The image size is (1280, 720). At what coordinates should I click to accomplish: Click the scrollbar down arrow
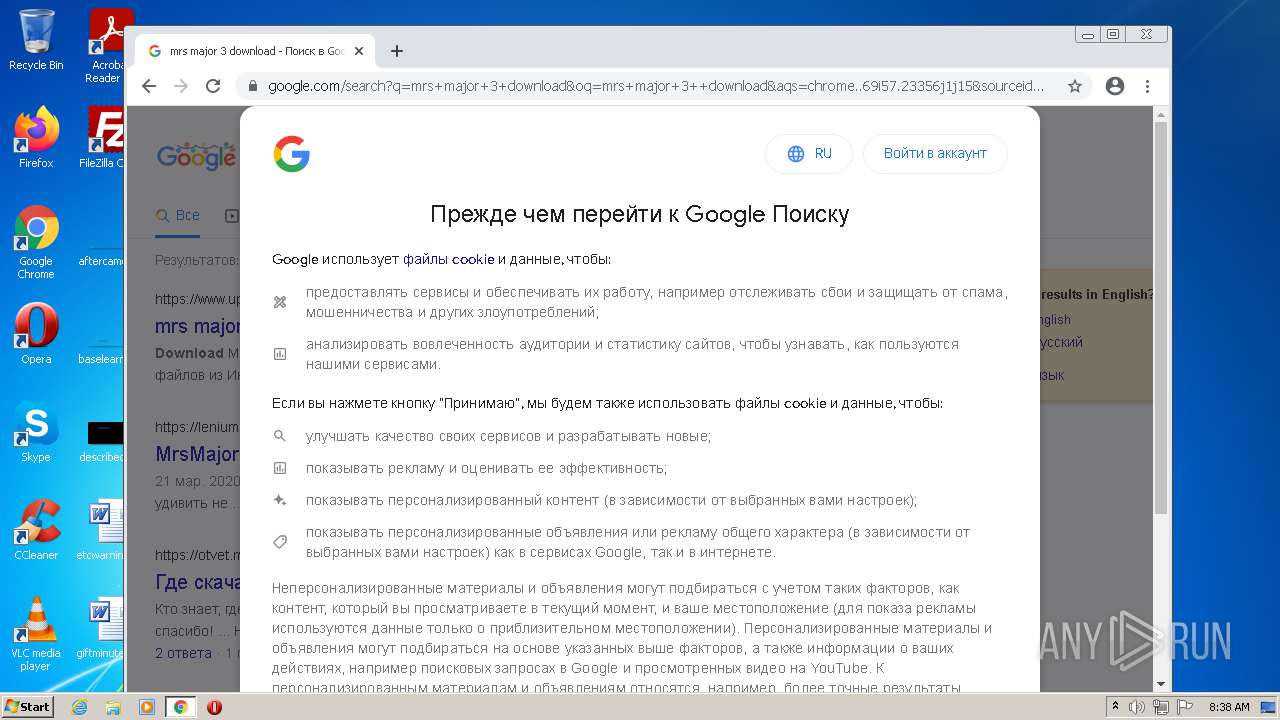[1161, 684]
